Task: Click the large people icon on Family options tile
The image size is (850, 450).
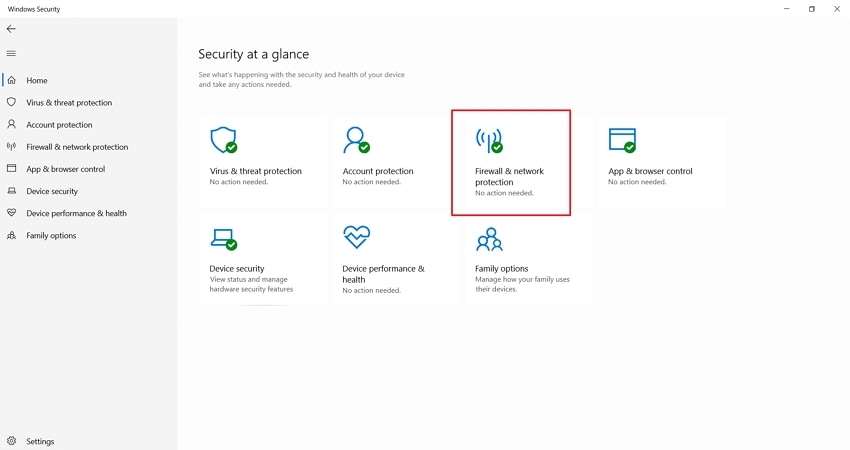Action: [490, 239]
